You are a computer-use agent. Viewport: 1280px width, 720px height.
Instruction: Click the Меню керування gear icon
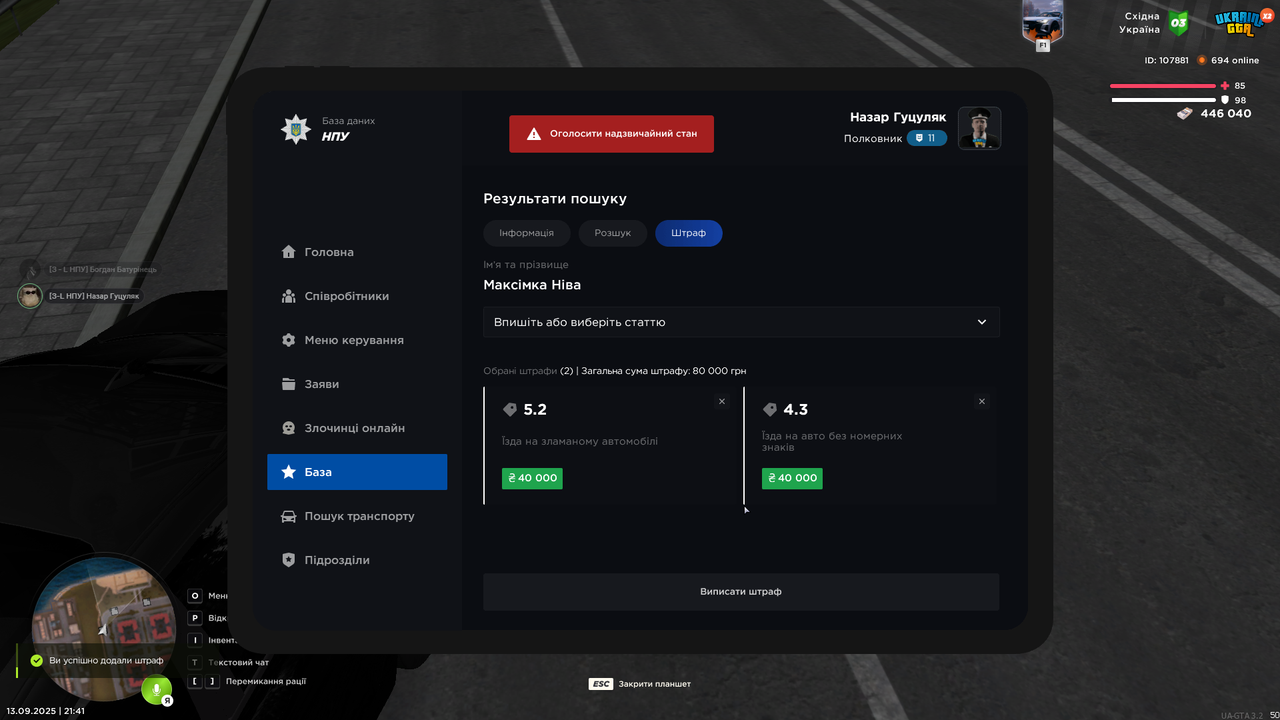[x=289, y=340]
